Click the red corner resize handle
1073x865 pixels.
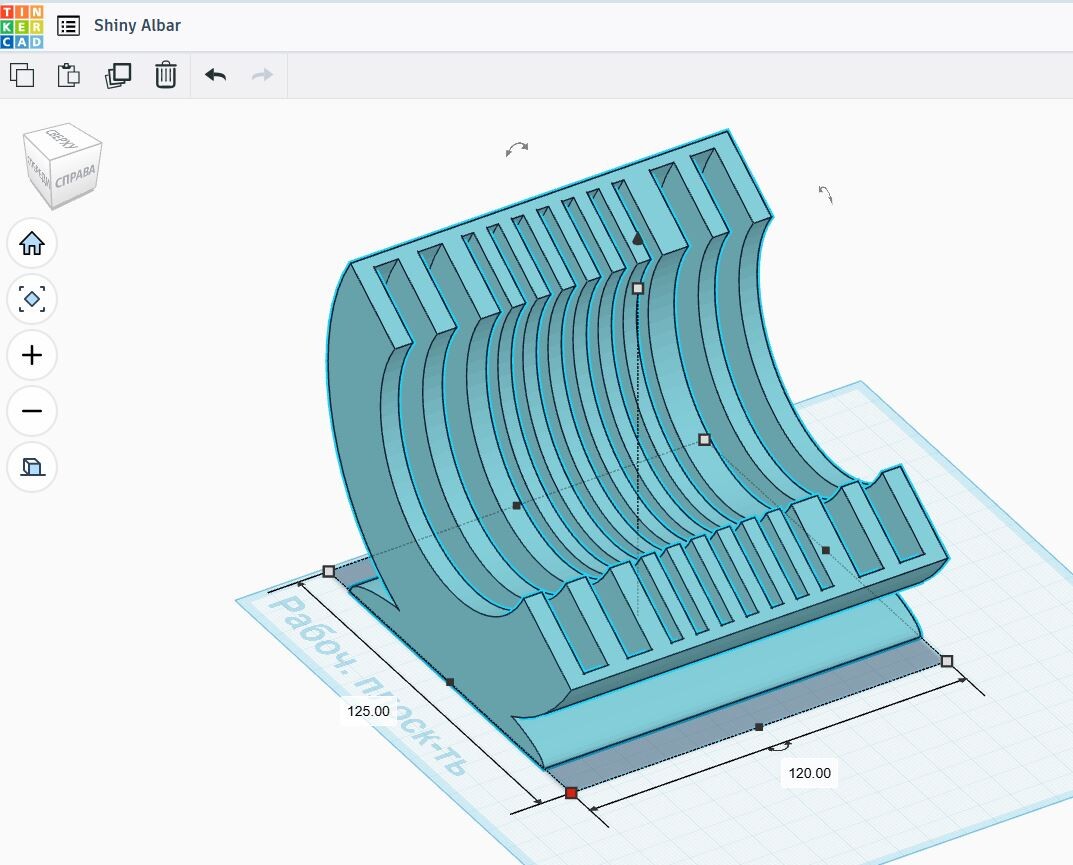(571, 793)
